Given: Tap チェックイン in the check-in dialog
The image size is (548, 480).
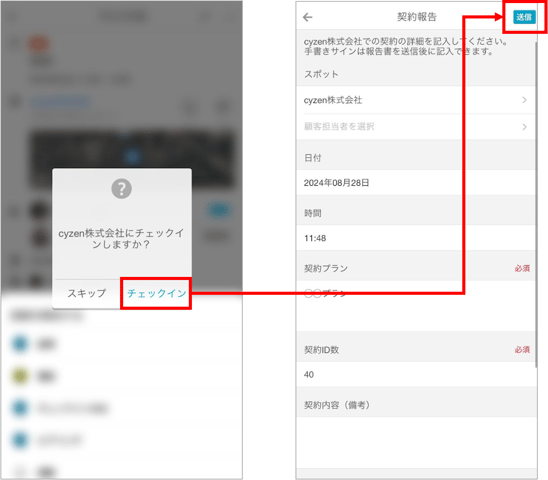Looking at the screenshot, I should [x=156, y=293].
